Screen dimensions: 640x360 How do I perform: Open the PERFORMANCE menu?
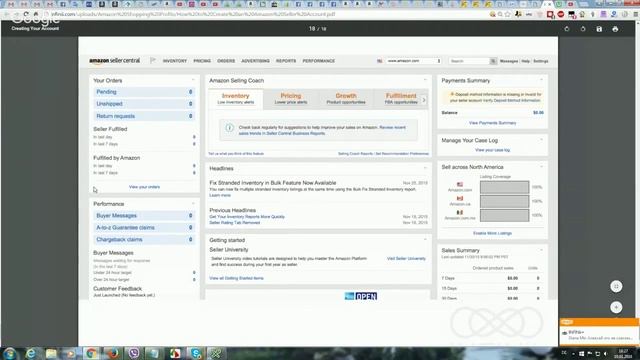pyautogui.click(x=319, y=61)
